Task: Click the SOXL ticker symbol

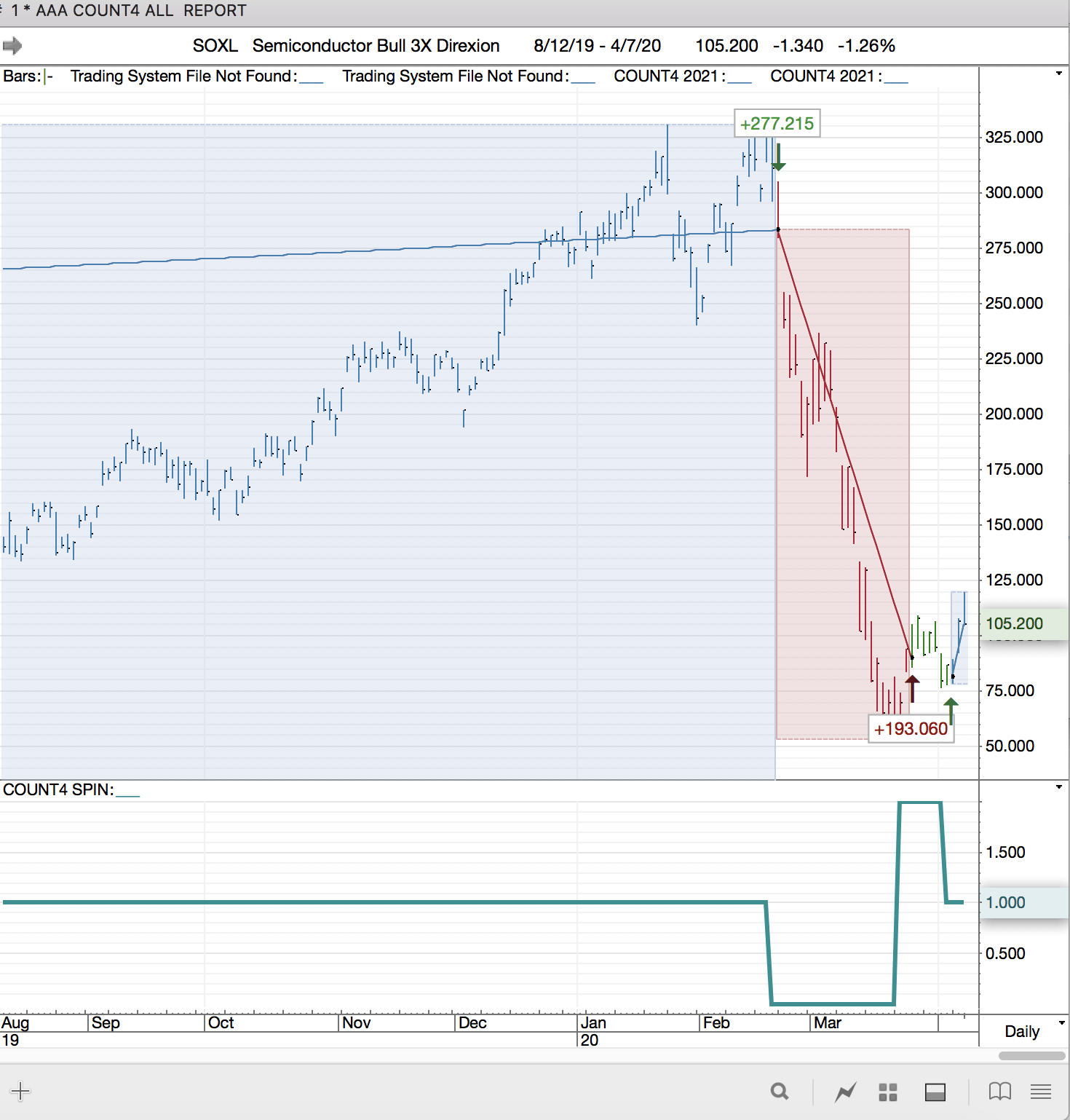Action: [215, 46]
